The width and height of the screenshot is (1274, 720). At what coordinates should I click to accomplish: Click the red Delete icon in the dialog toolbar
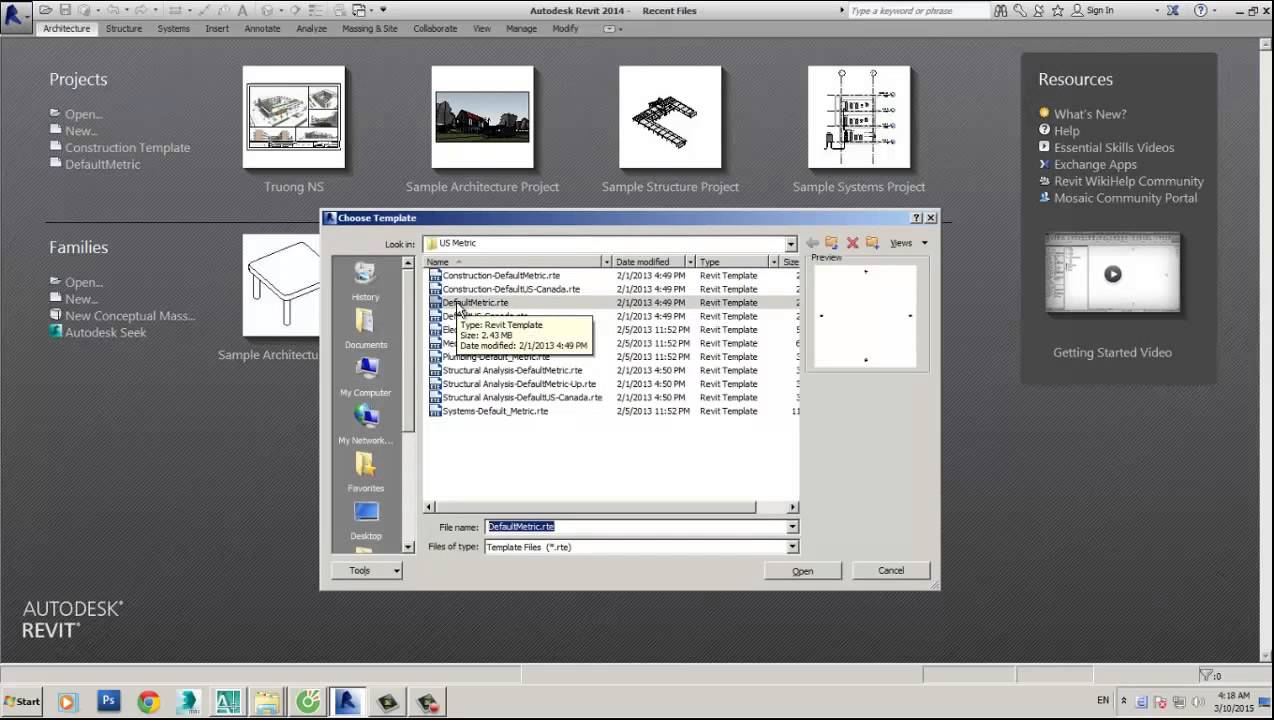click(853, 243)
